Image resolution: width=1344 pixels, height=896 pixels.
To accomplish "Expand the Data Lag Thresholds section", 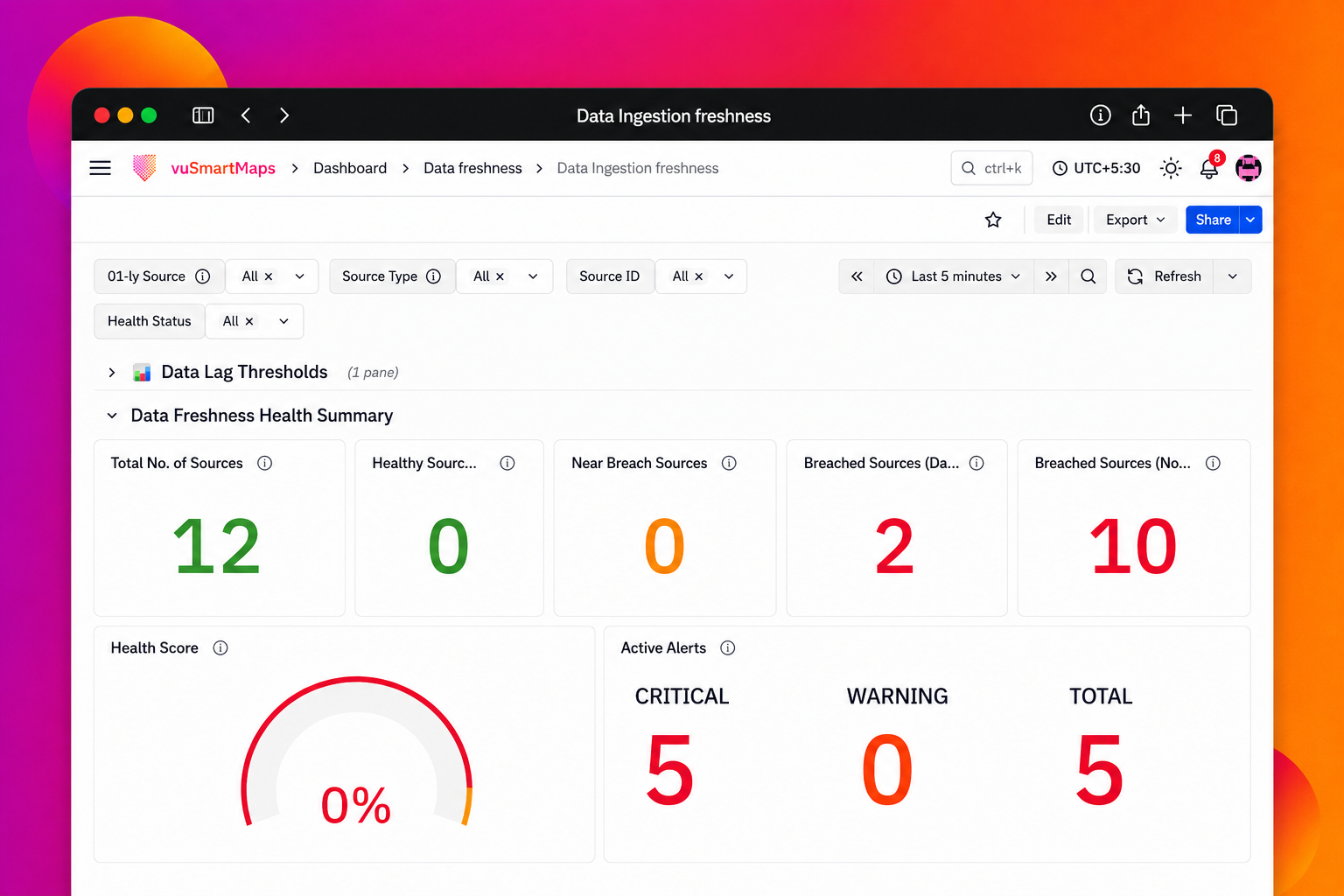I will (112, 373).
